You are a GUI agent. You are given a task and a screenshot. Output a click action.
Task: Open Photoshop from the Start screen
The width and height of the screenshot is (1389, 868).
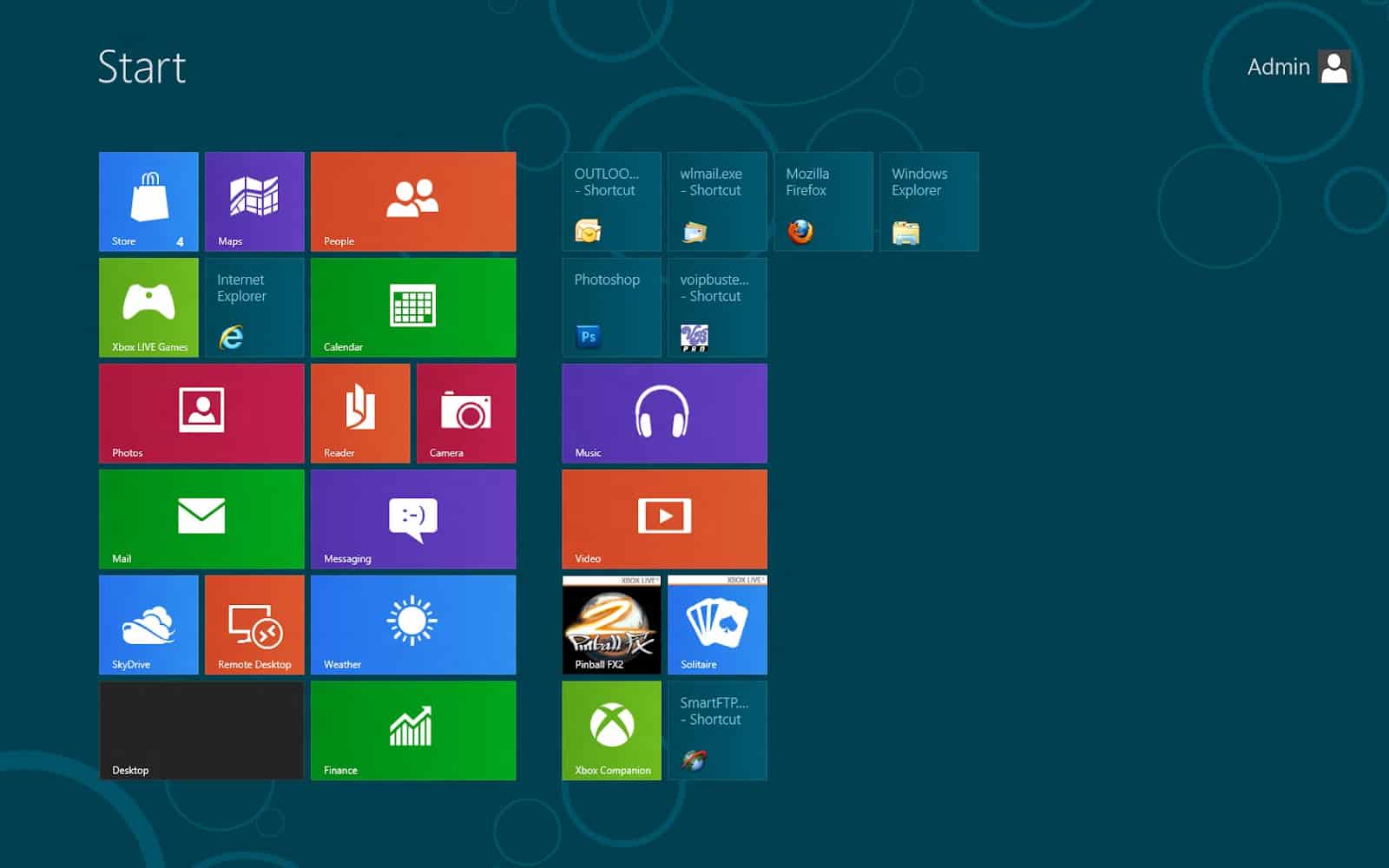[611, 307]
